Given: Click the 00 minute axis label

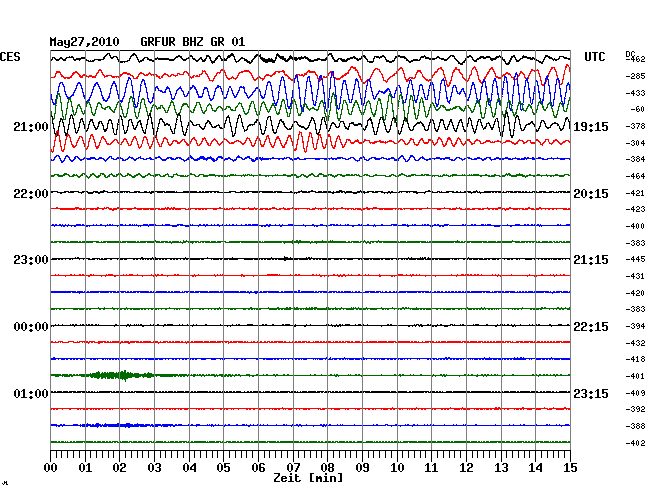Looking at the screenshot, I should click(x=51, y=468).
